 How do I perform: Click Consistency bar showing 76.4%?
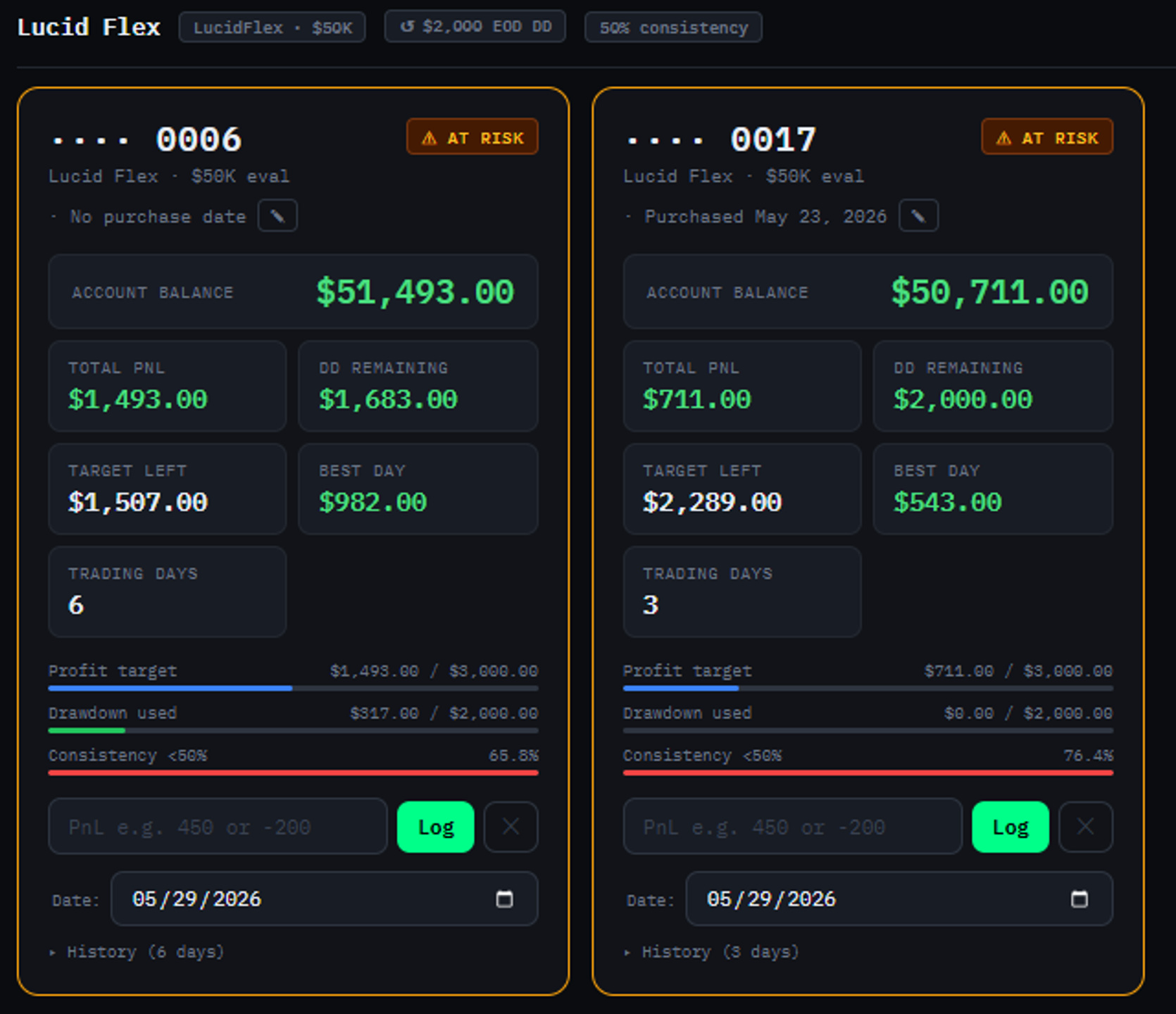(x=868, y=772)
